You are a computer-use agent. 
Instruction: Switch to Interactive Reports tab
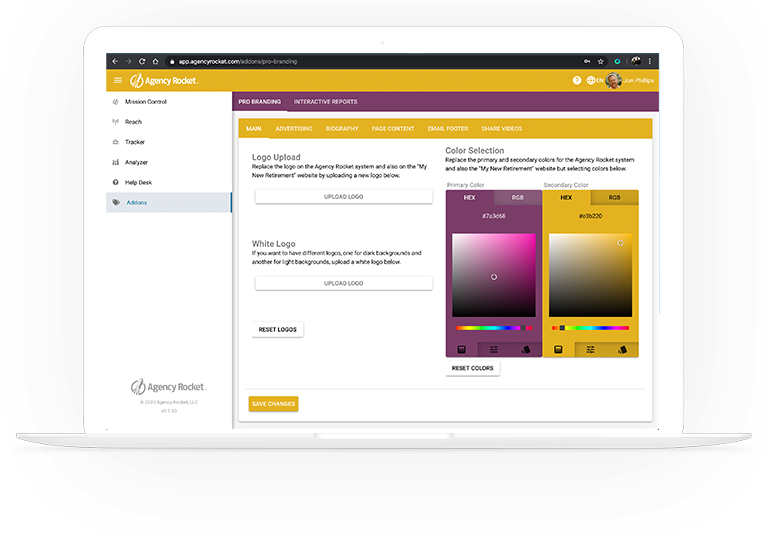[x=325, y=102]
